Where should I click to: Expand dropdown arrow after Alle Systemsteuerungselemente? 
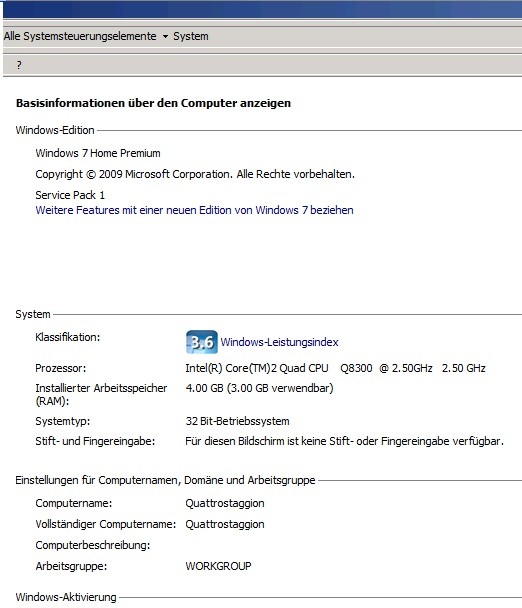click(165, 36)
